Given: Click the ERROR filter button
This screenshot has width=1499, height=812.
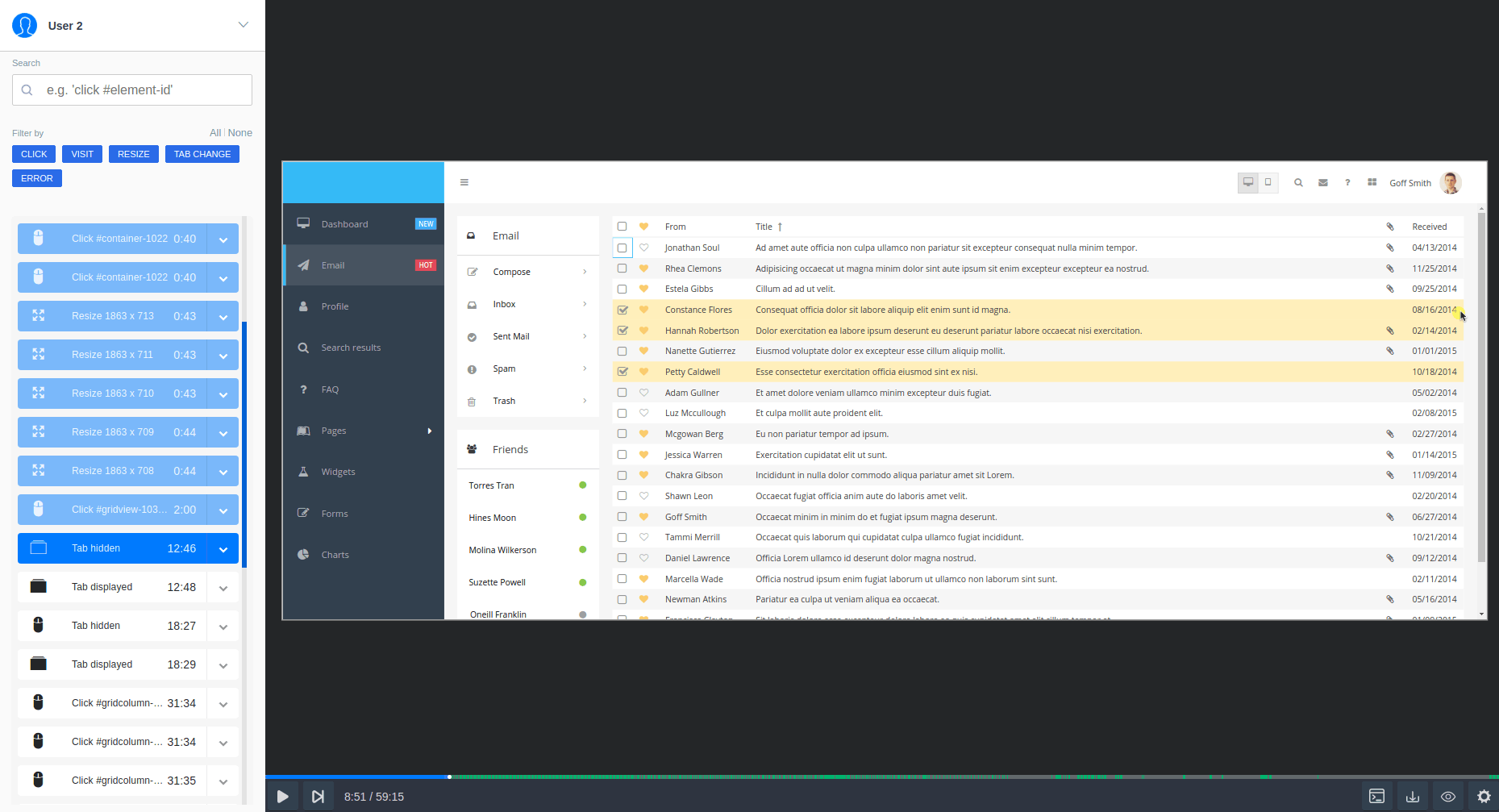Looking at the screenshot, I should 36,177.
